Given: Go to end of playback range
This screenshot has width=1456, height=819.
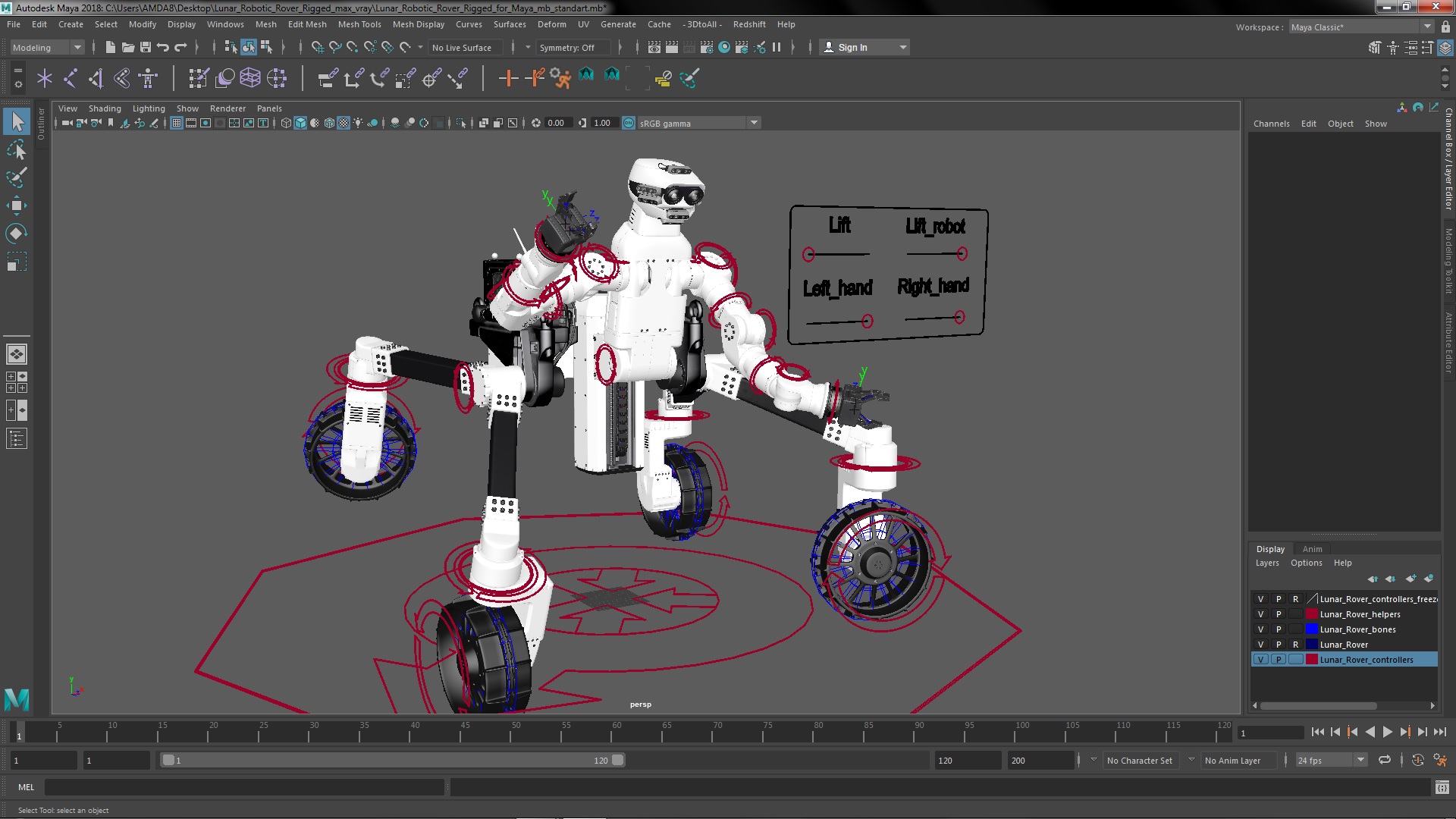Looking at the screenshot, I should click(x=1439, y=732).
